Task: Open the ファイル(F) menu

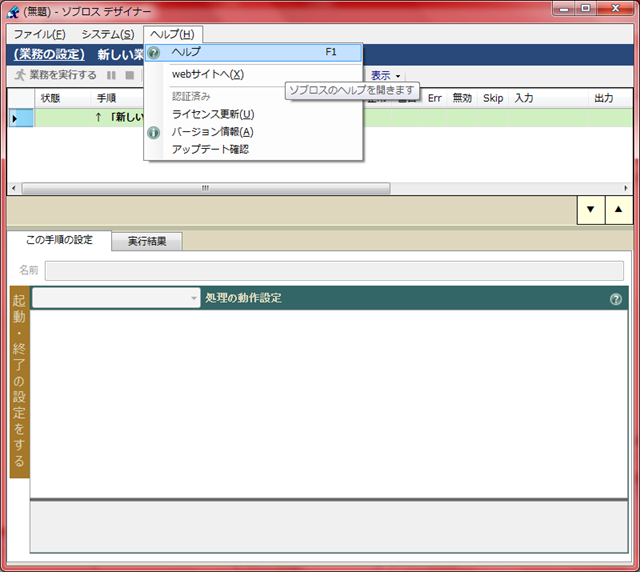Action: 39,34
